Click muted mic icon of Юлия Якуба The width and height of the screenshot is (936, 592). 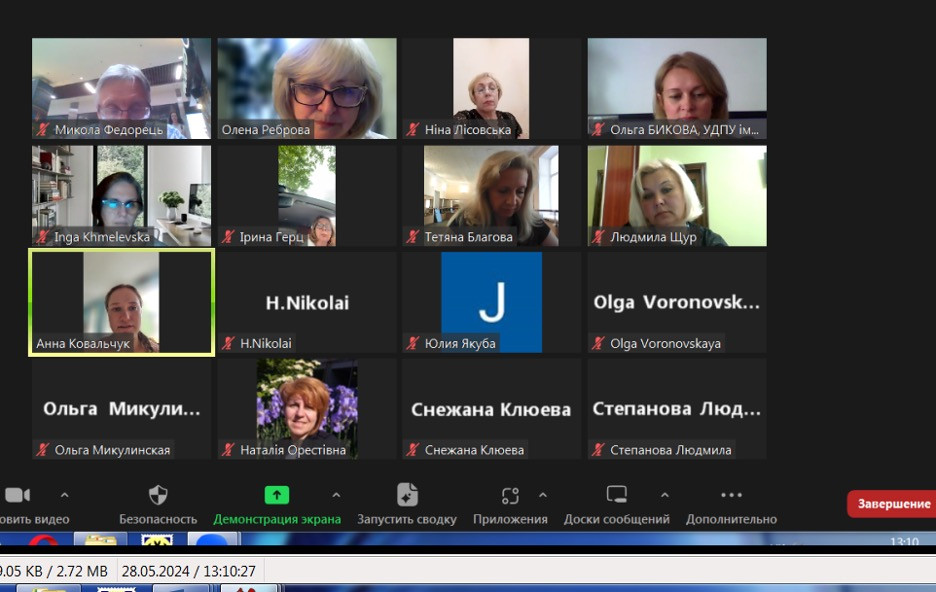point(412,343)
